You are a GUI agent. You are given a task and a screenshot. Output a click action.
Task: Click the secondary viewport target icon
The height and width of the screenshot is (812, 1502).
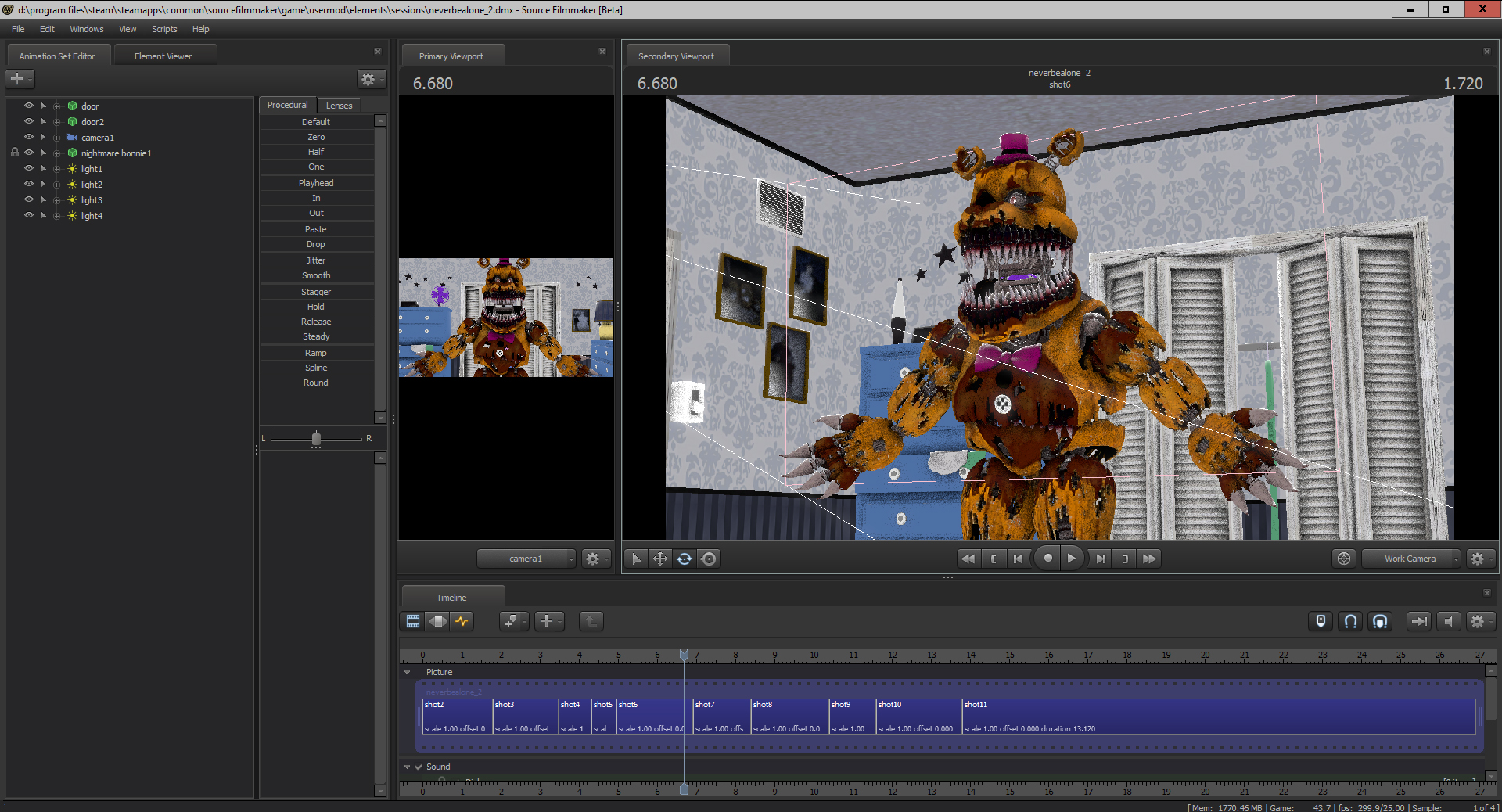coord(1344,559)
